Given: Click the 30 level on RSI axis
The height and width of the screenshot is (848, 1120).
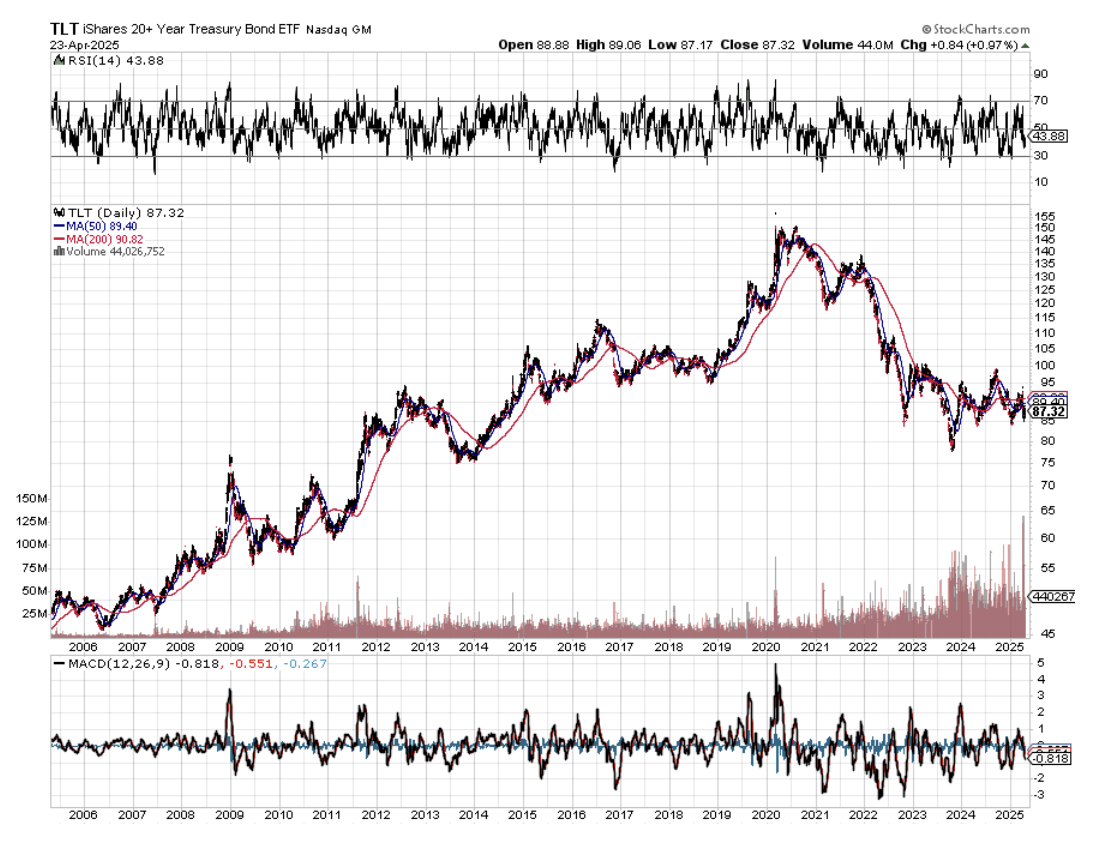Looking at the screenshot, I should coord(1041,156).
